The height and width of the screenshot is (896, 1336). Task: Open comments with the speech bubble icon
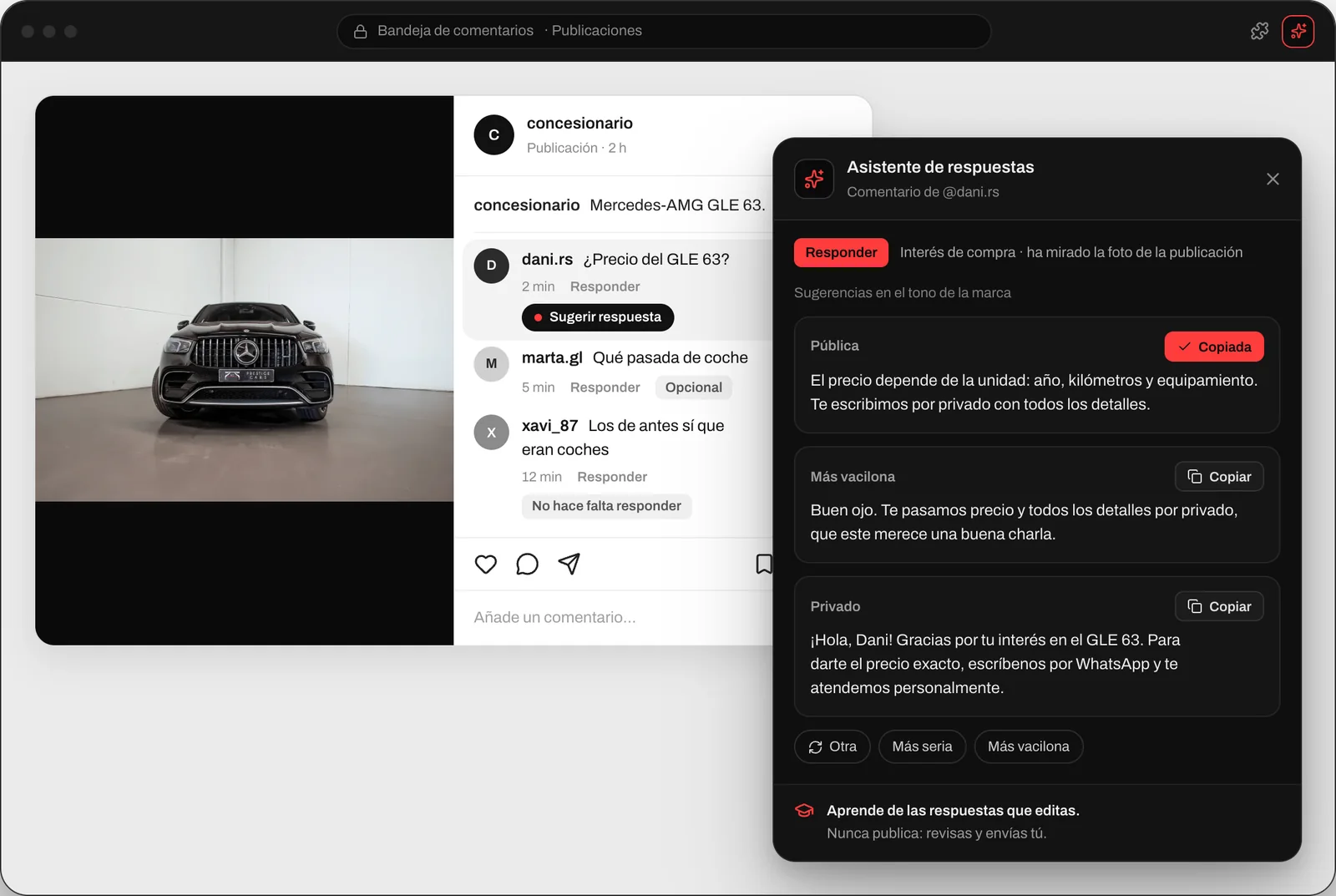pyautogui.click(x=527, y=564)
